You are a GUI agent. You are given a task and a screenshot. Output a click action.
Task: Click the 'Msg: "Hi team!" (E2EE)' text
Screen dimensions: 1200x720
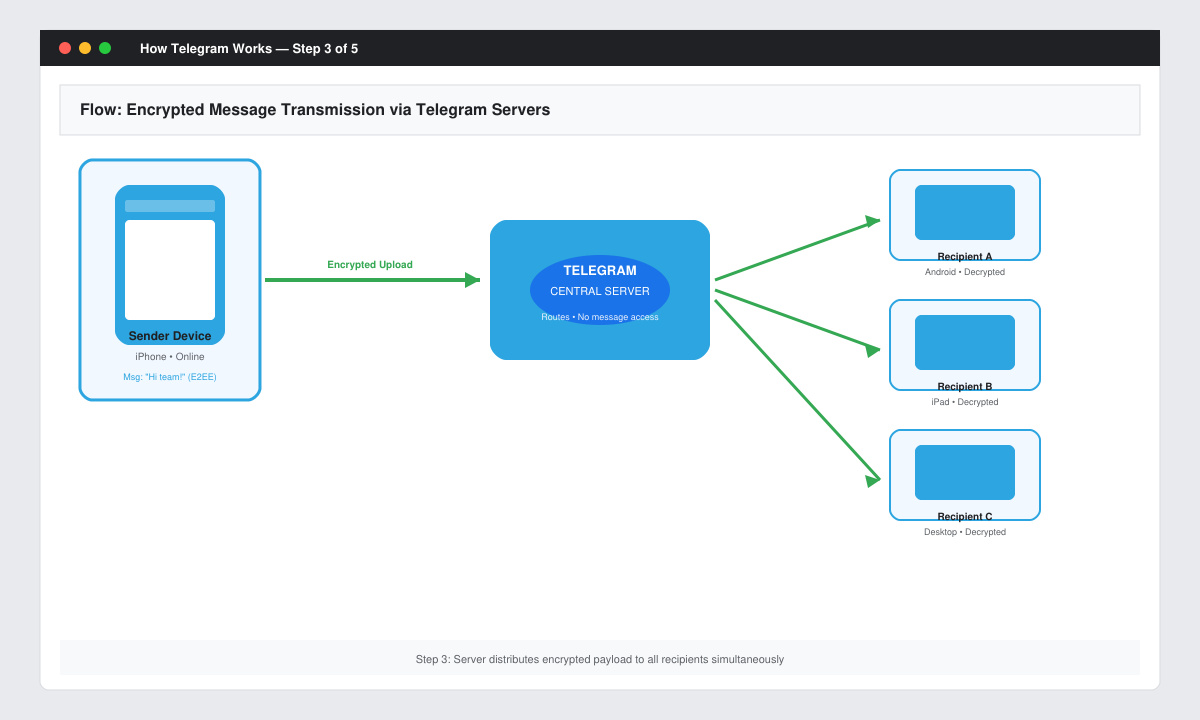[x=170, y=377]
